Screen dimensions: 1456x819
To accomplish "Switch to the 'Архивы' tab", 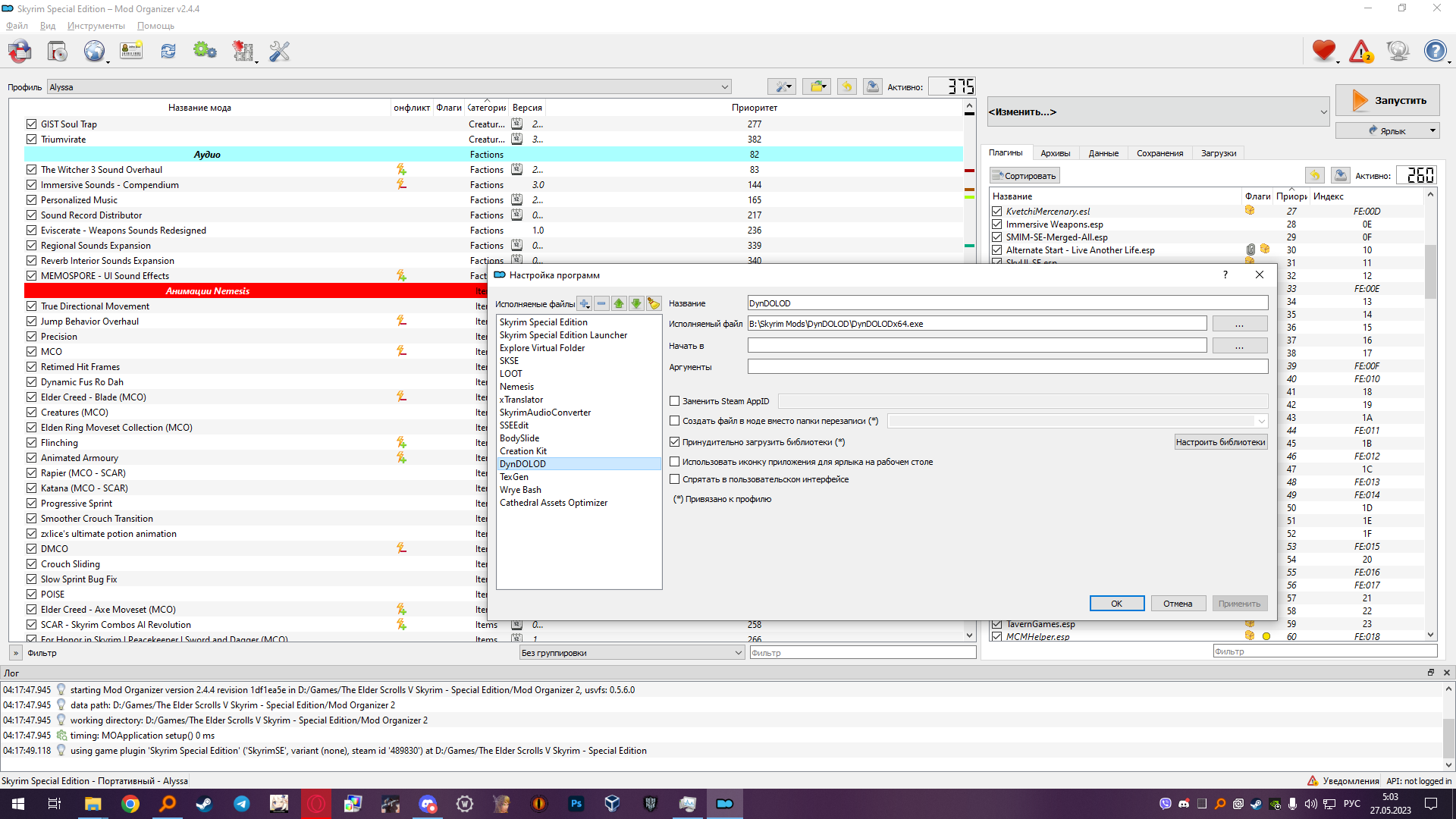I will (x=1055, y=153).
